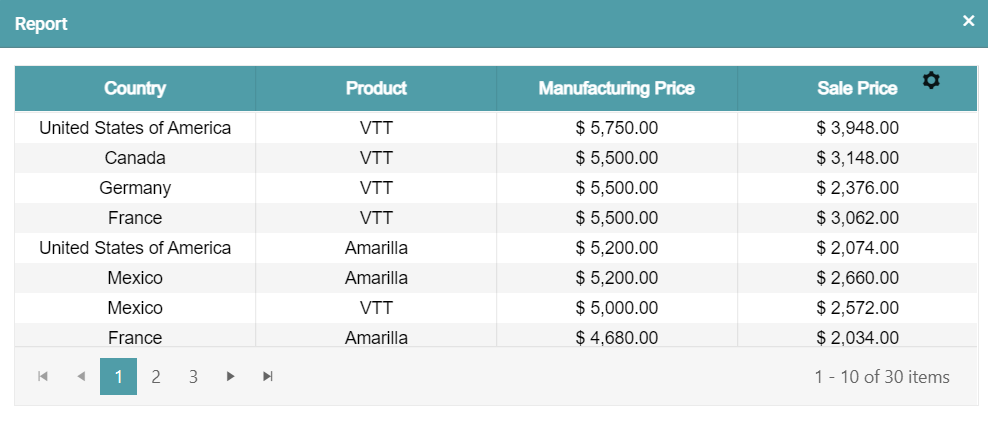
Task: Go to the previous page arrow
Action: point(81,377)
